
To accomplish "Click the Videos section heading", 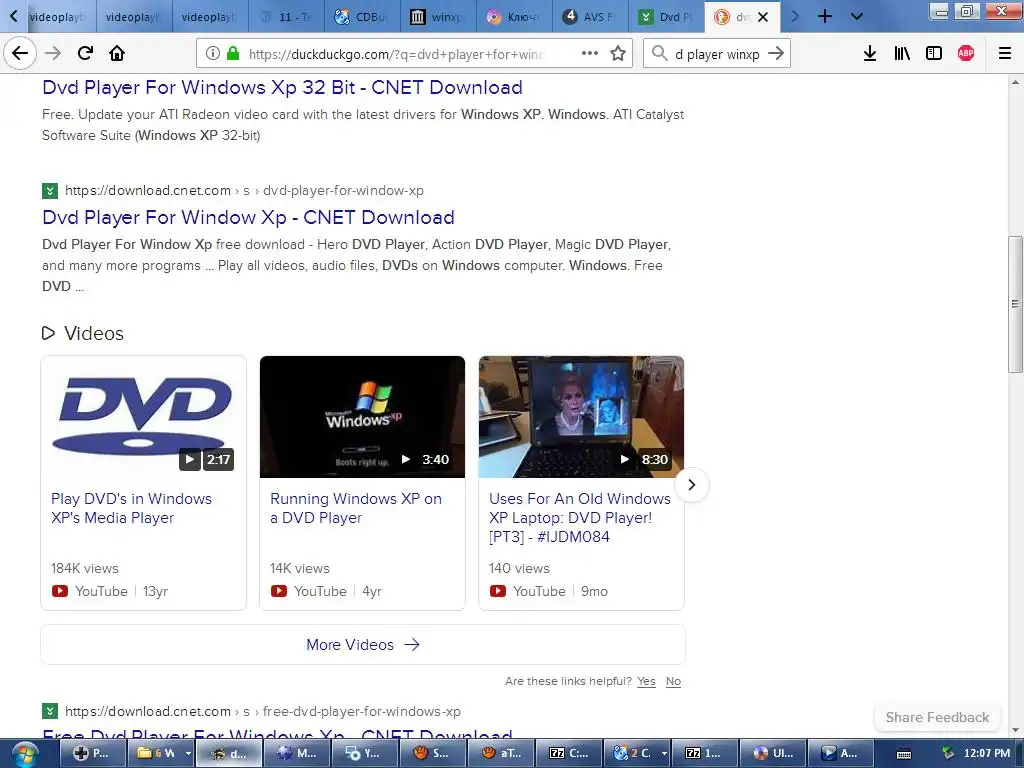I will coord(93,333).
